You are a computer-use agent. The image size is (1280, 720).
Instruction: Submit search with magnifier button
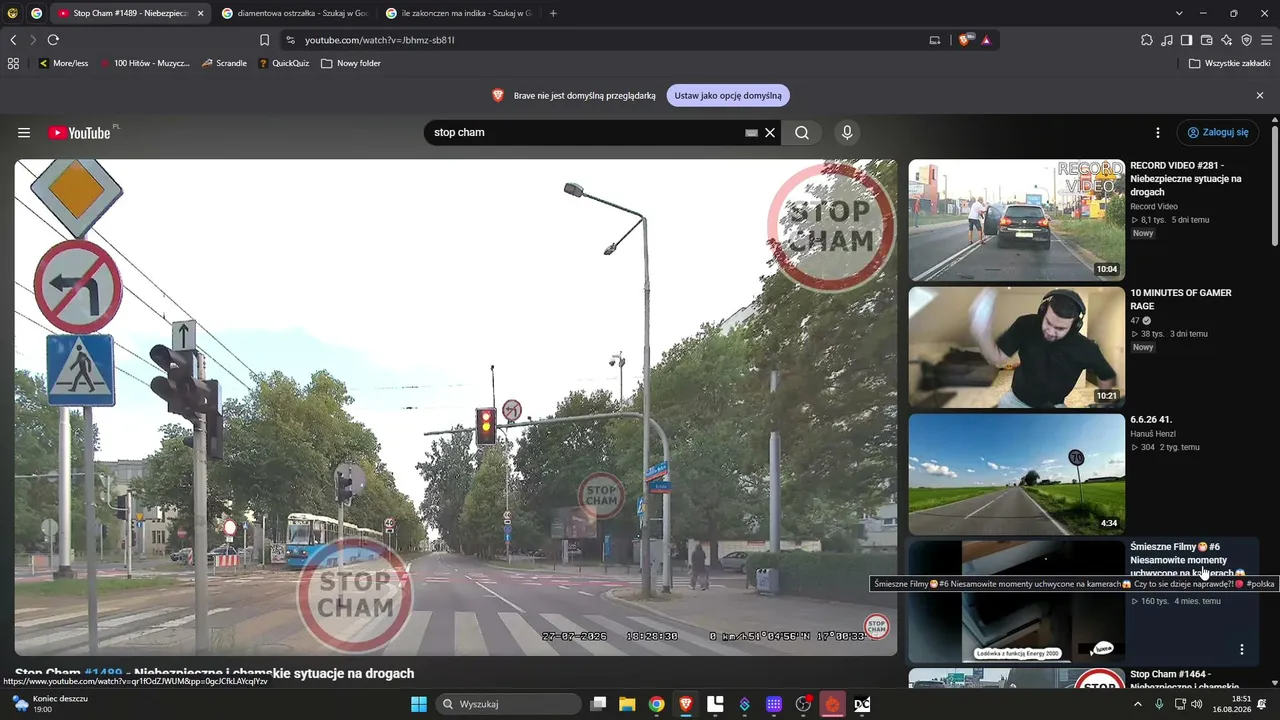click(802, 132)
